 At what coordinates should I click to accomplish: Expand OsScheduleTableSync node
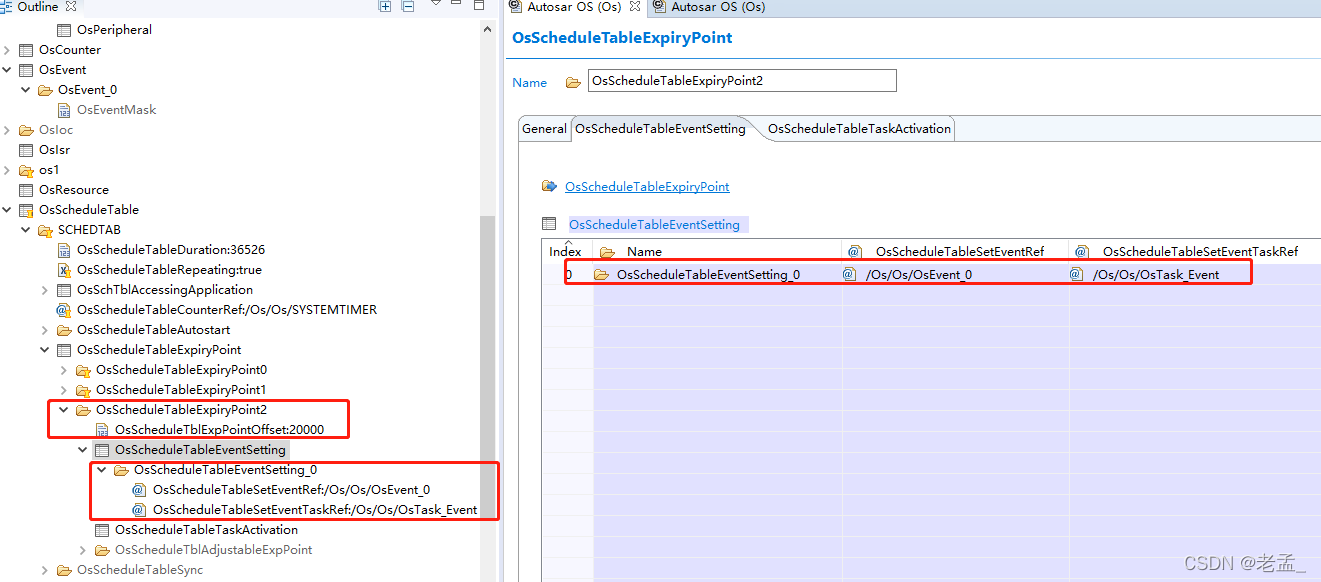pyautogui.click(x=46, y=570)
